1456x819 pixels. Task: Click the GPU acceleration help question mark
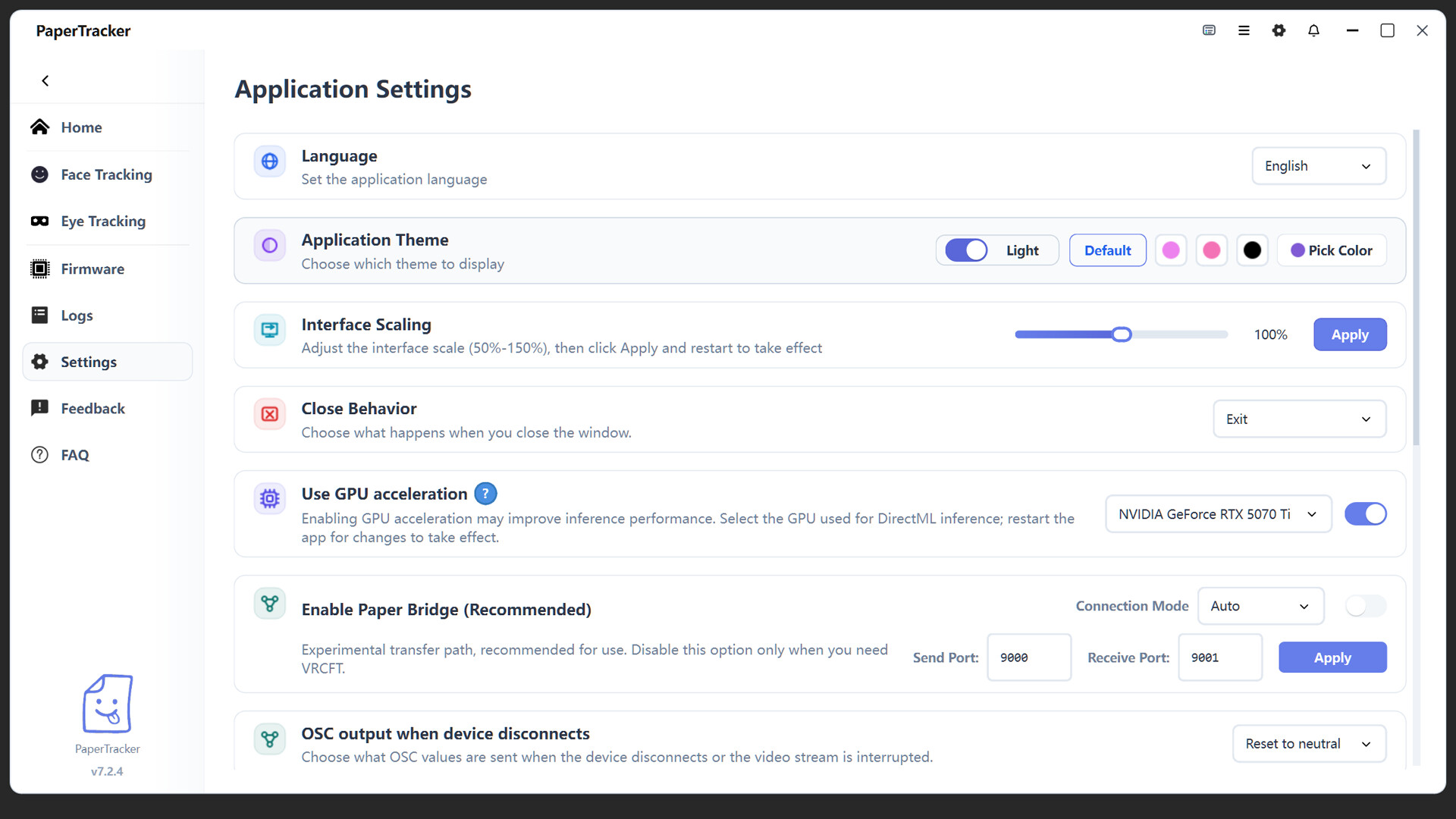485,494
